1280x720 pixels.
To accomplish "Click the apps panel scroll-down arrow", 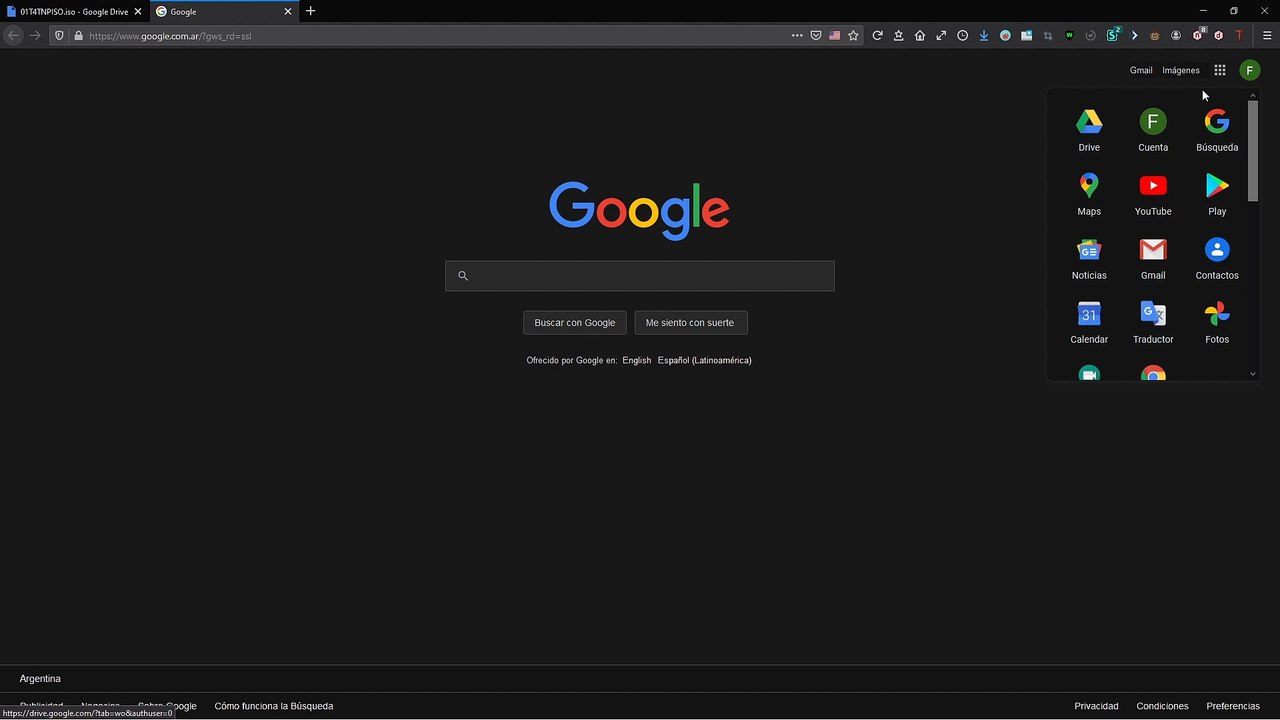I will click(x=1253, y=374).
